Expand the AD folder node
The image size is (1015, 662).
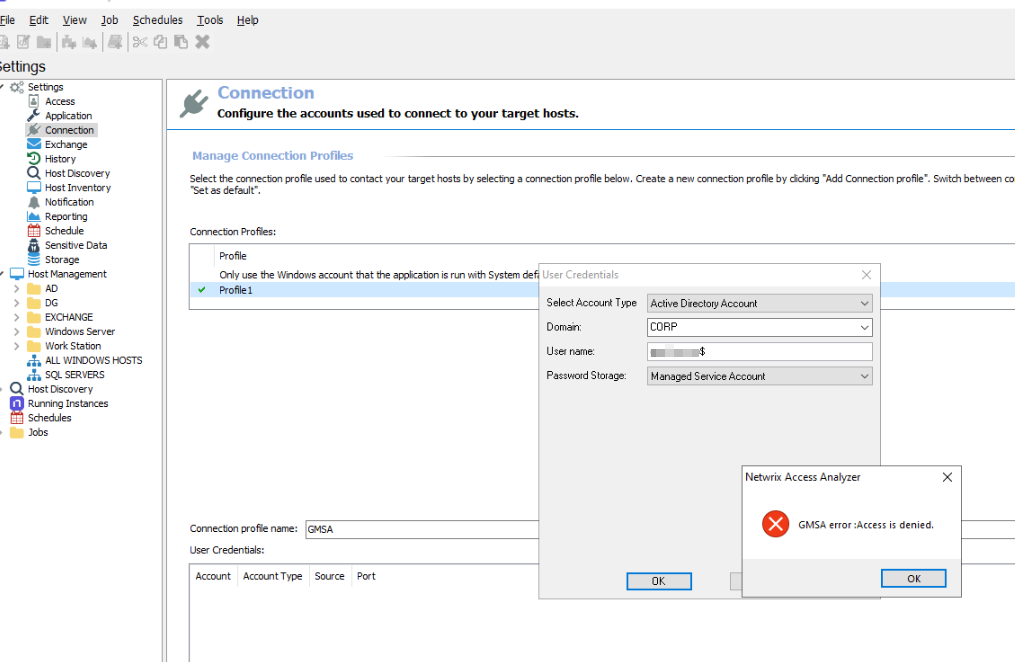pyautogui.click(x=17, y=289)
